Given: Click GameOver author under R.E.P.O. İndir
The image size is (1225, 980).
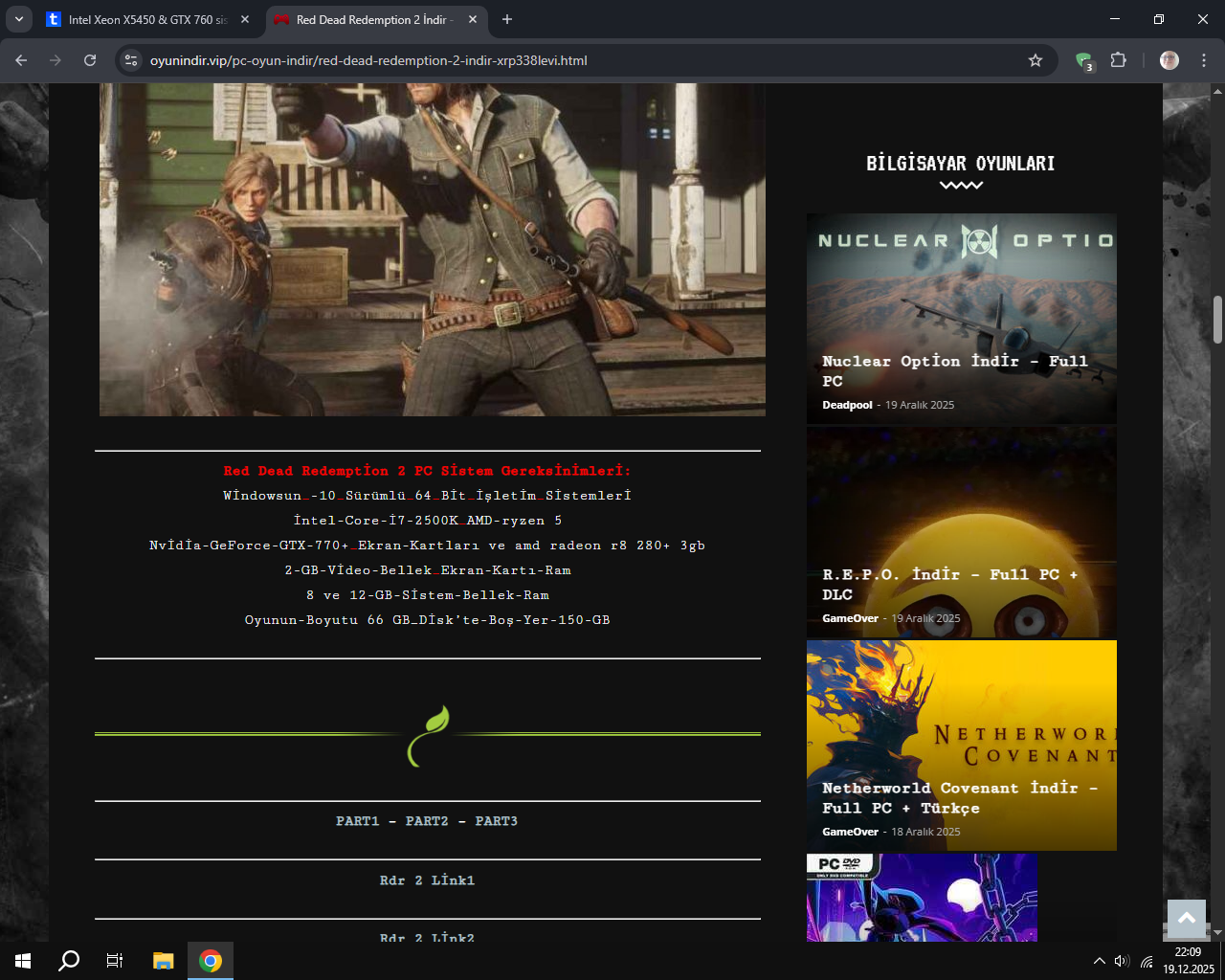Looking at the screenshot, I should [850, 618].
